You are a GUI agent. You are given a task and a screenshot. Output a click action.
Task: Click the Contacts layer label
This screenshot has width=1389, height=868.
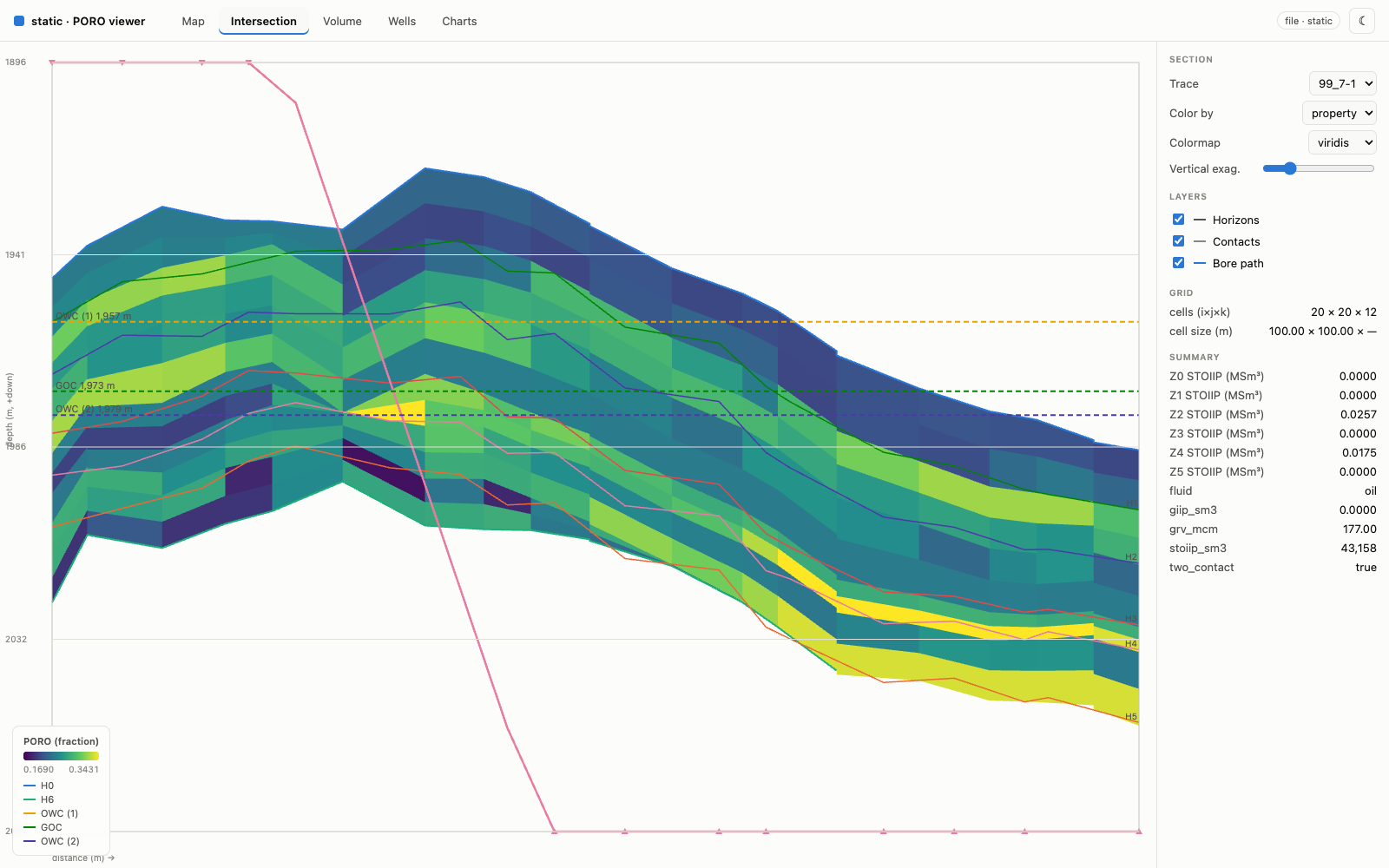(x=1236, y=241)
